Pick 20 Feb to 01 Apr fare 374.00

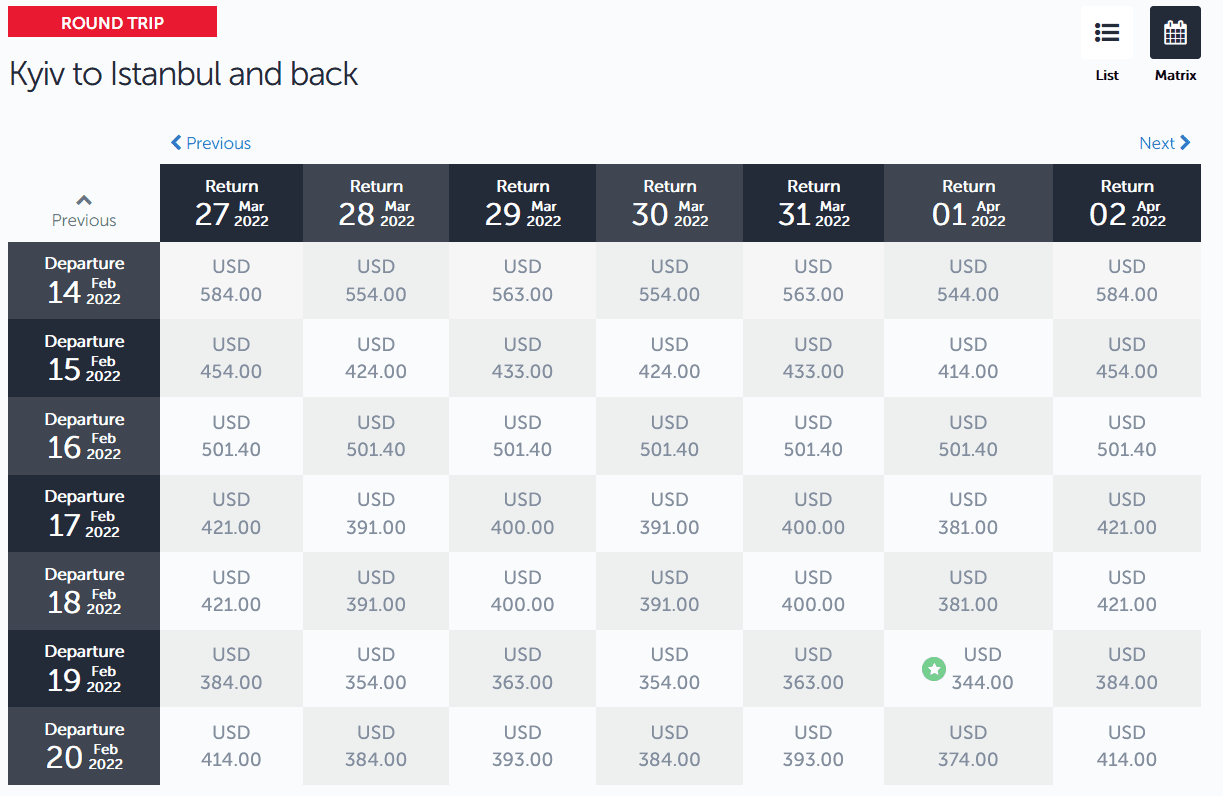(968, 746)
